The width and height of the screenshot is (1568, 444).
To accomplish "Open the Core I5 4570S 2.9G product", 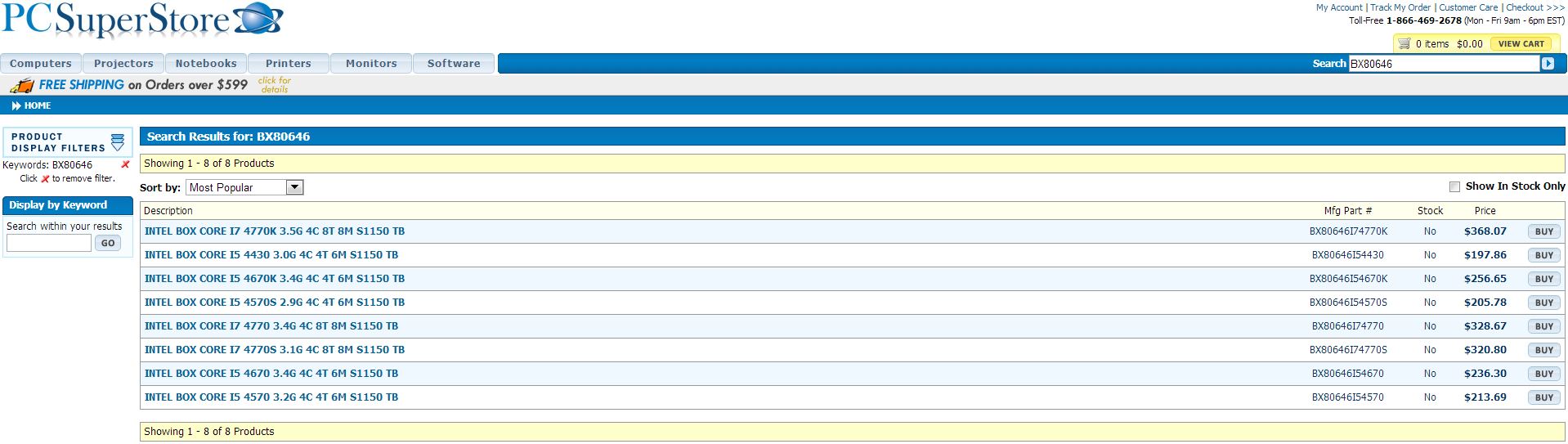I will pyautogui.click(x=275, y=303).
